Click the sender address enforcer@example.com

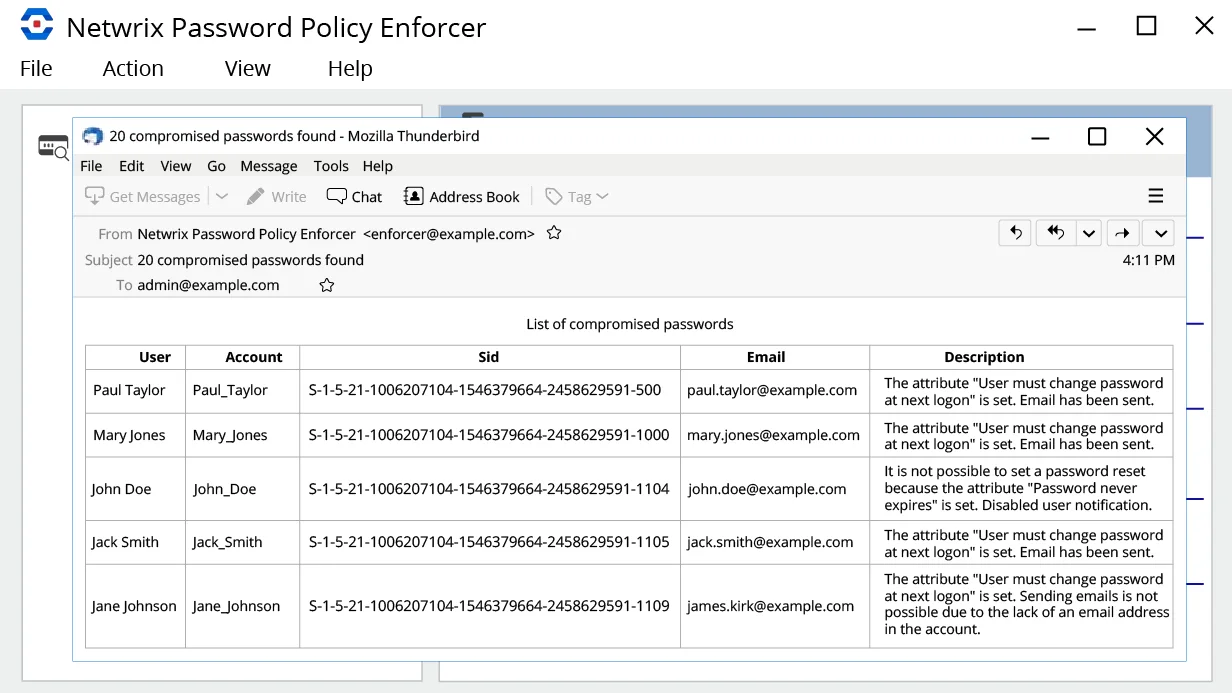point(449,234)
